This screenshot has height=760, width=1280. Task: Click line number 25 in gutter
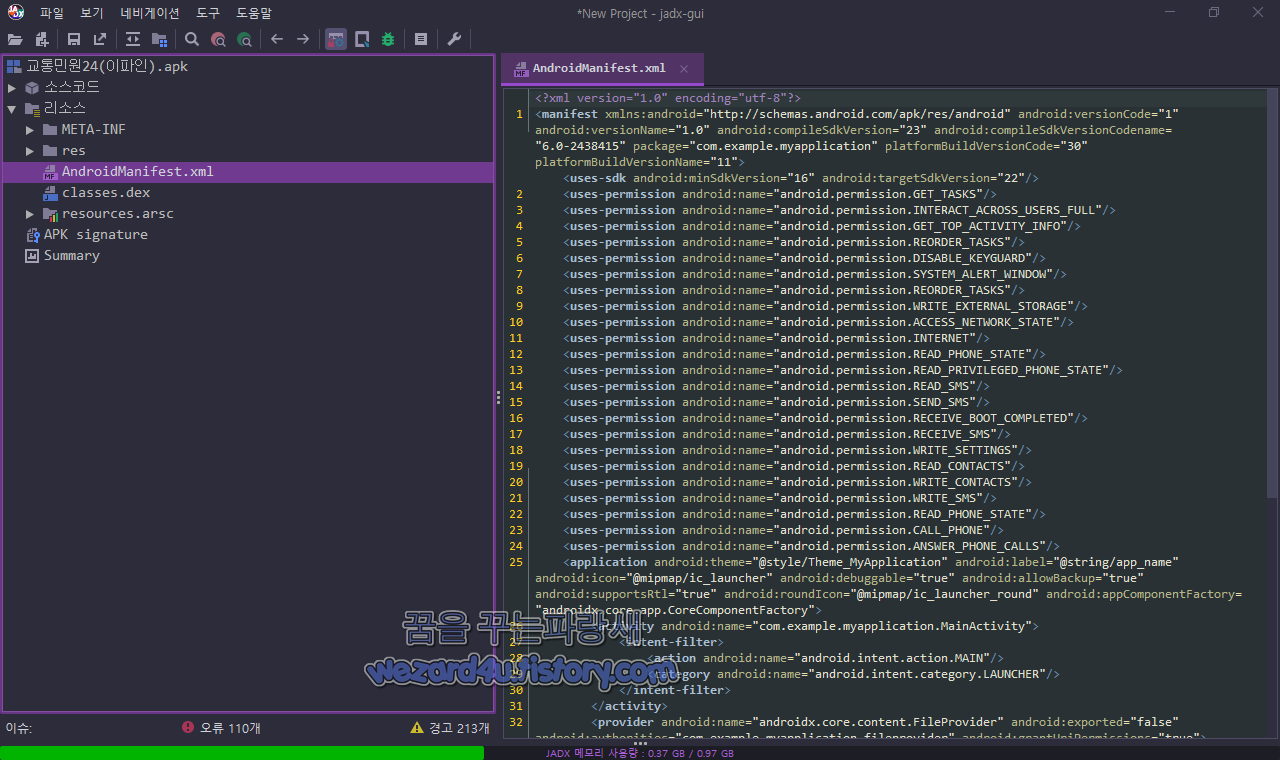516,562
